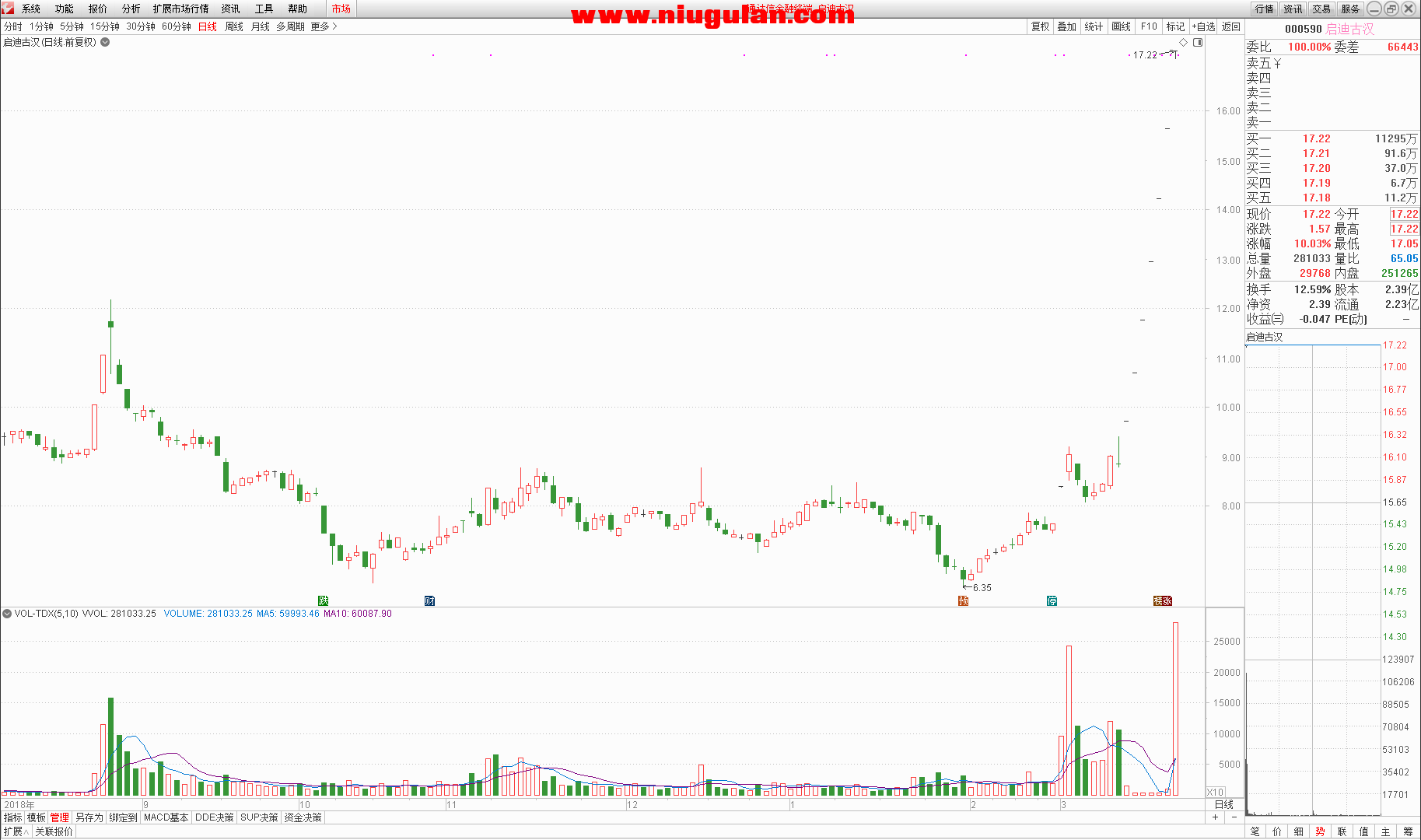The image size is (1421, 840).
Task: Click the 复权 toolbar button
Action: (1041, 26)
